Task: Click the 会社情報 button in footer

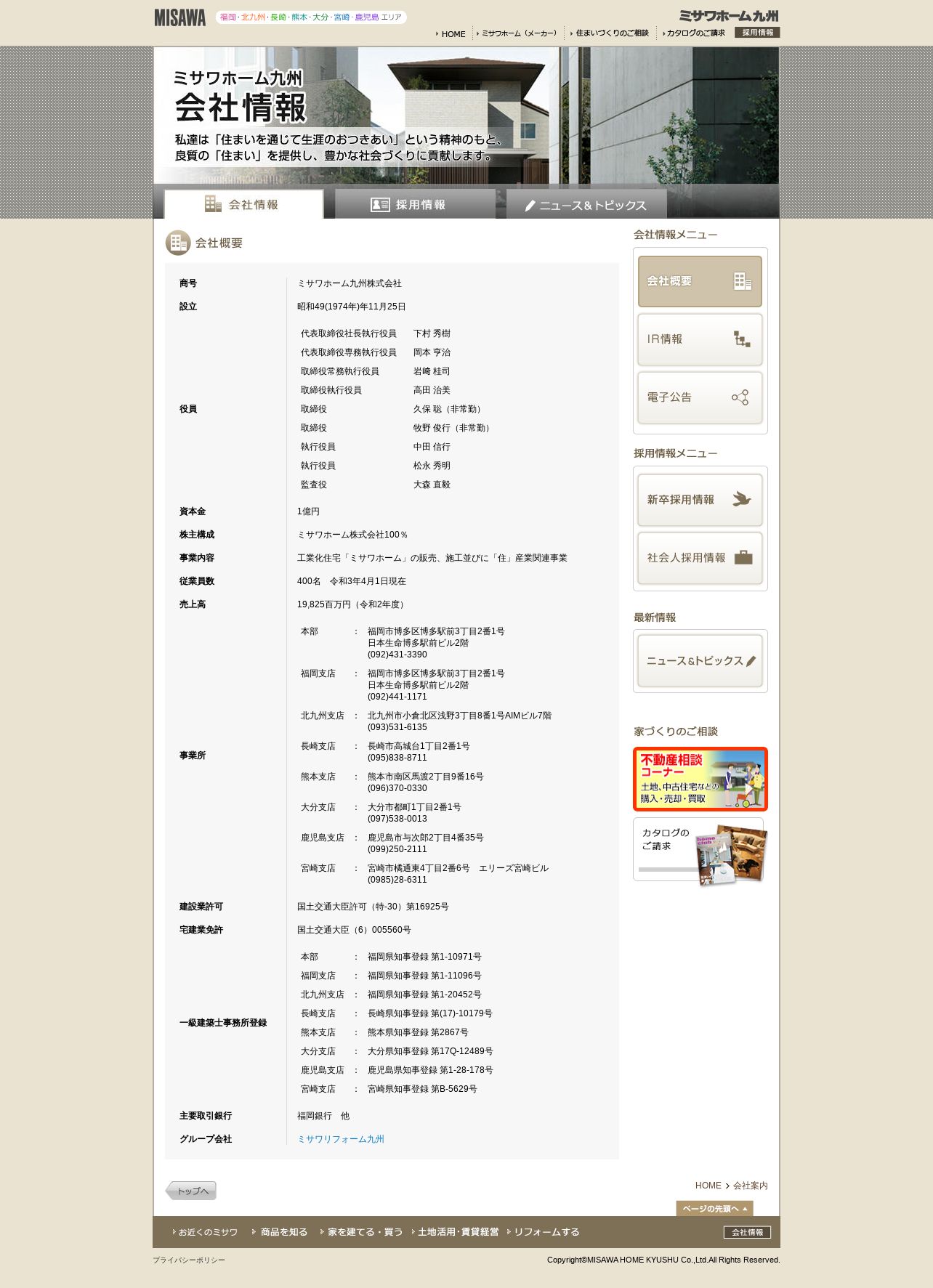Action: pos(747,1232)
